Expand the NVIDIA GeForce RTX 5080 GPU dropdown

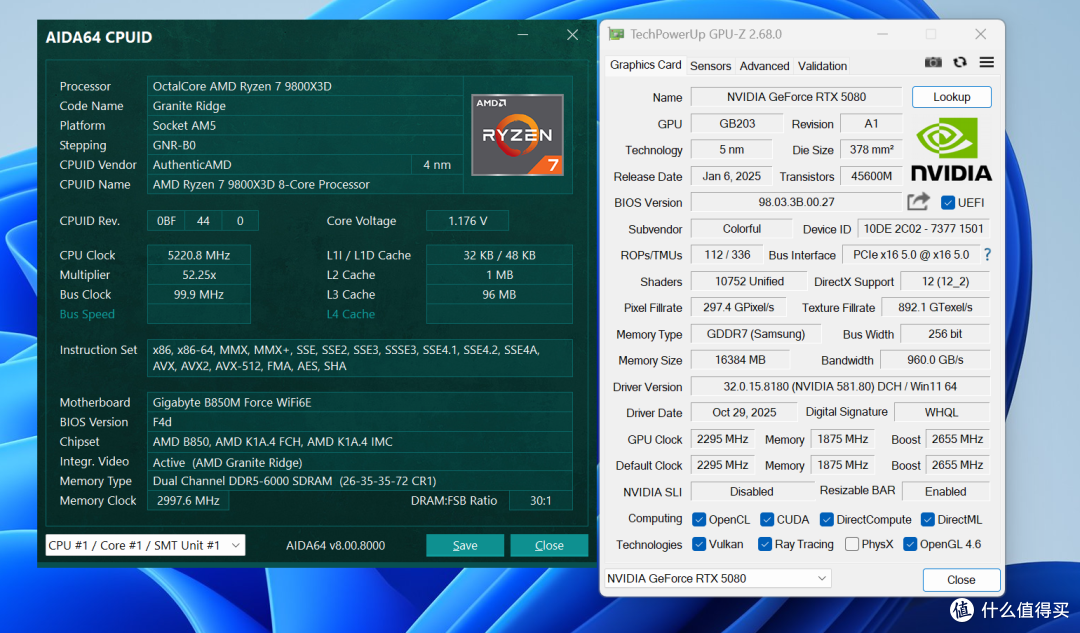(x=718, y=579)
